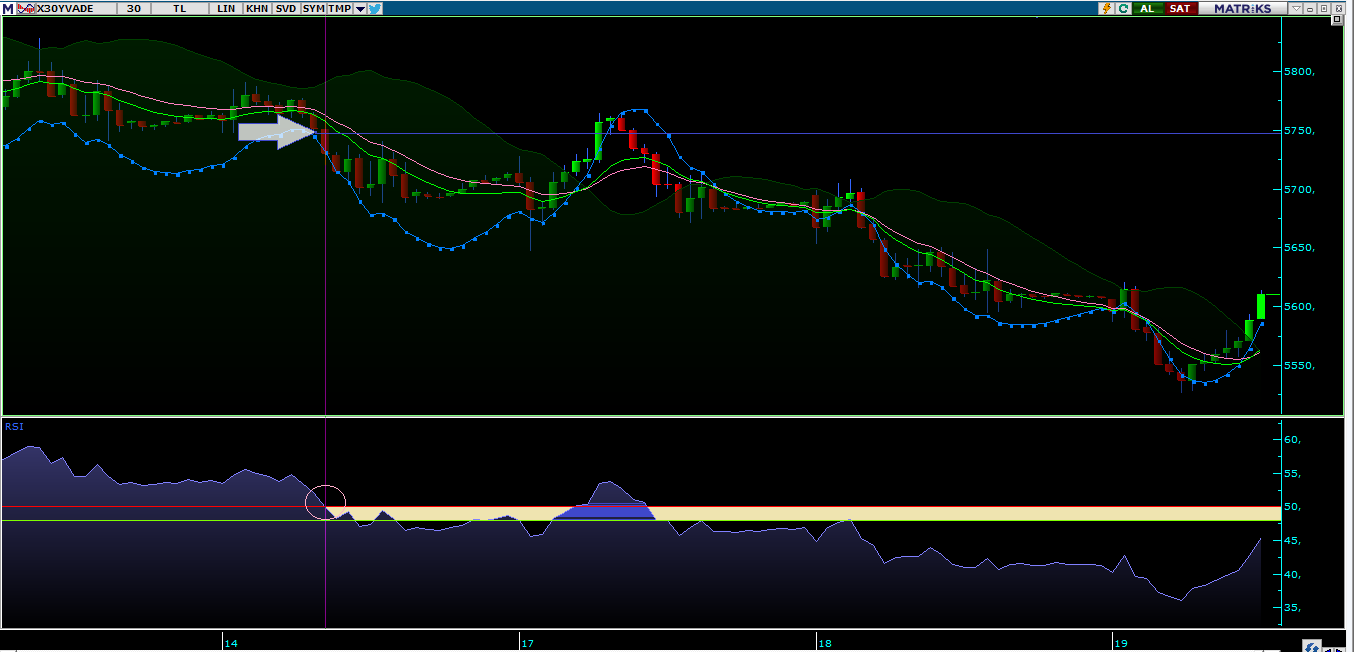Click the small square icon above the price scale
The image size is (1362, 652).
pos(1335,21)
